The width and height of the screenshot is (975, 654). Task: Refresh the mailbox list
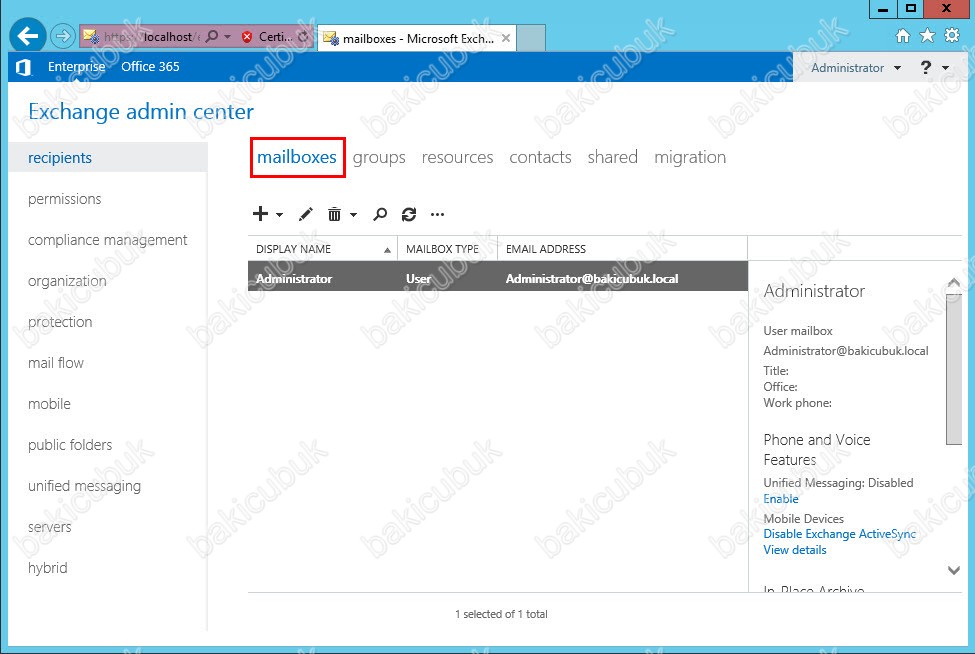click(409, 214)
